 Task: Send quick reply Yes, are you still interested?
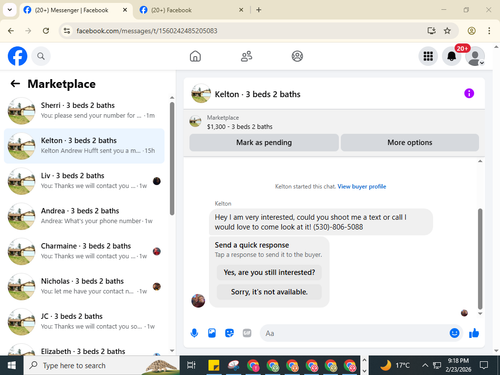tap(269, 272)
